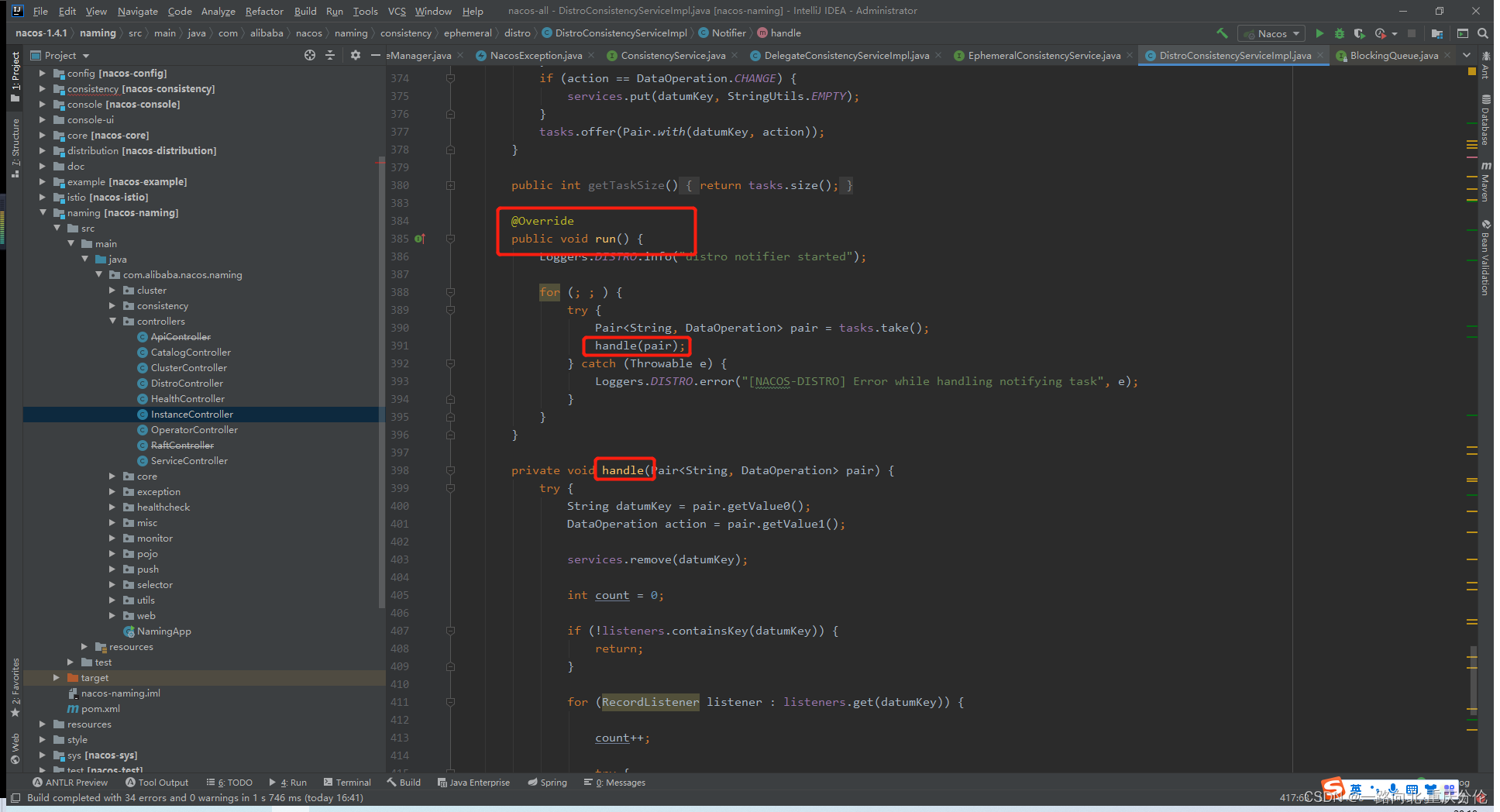Screen dimensions: 1500x812
Task: Click the override gutter icon at line 385
Action: coord(419,239)
